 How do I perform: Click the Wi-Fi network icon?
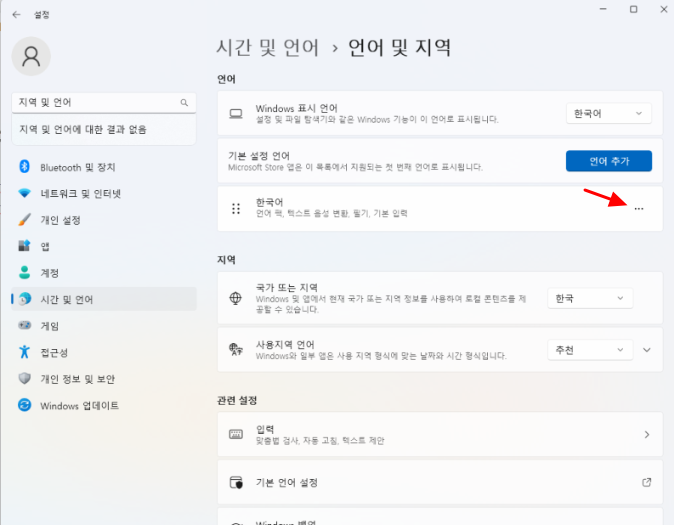(x=25, y=193)
